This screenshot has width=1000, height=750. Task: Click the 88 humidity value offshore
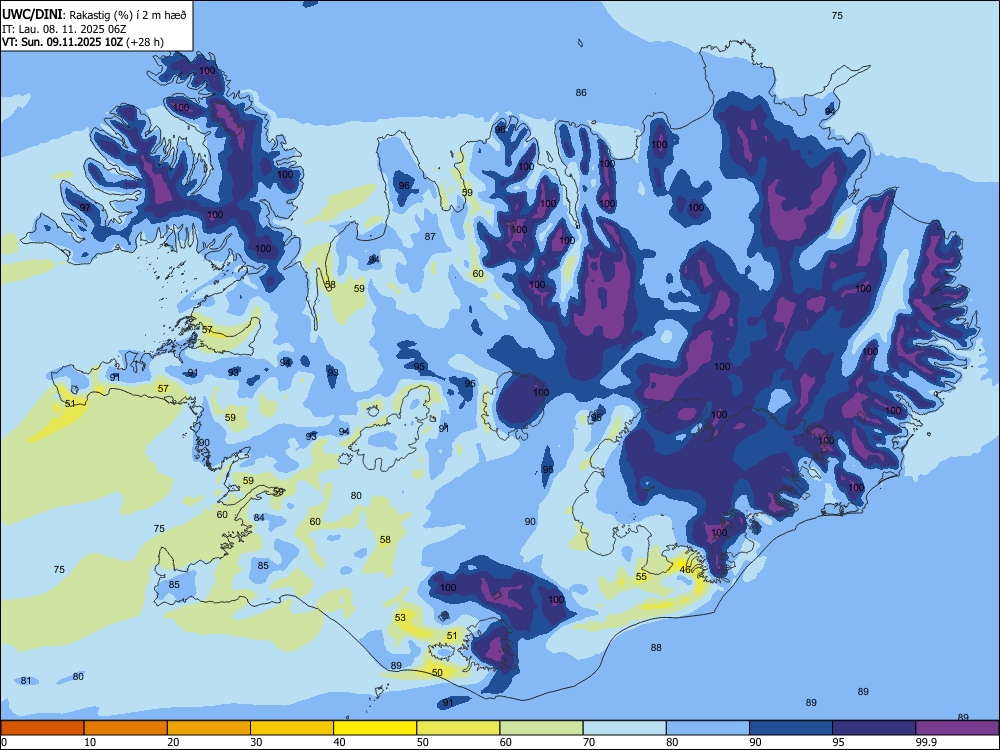point(656,647)
